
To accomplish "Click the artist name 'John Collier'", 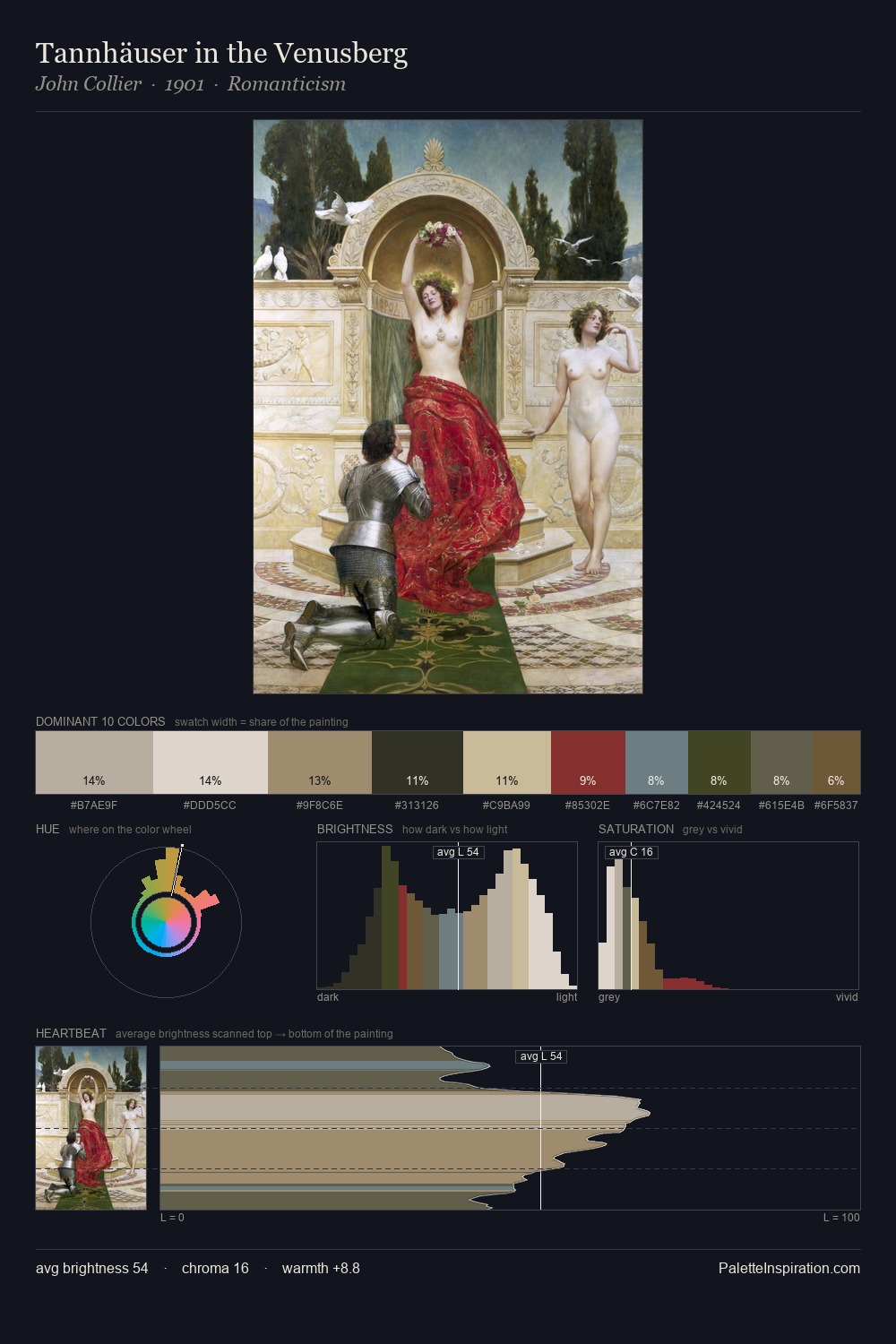I will tap(89, 84).
